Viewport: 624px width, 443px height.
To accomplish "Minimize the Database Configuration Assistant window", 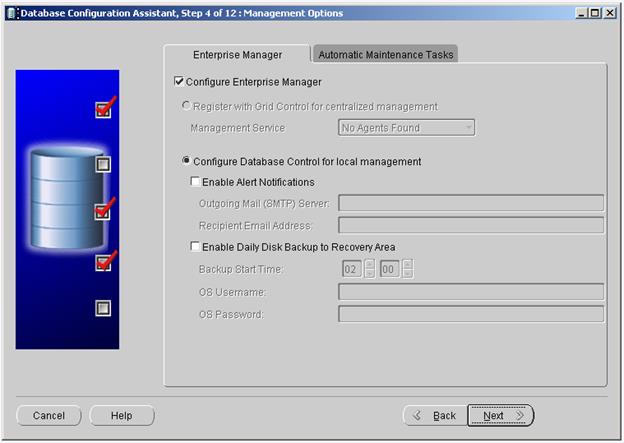I will pos(581,13).
